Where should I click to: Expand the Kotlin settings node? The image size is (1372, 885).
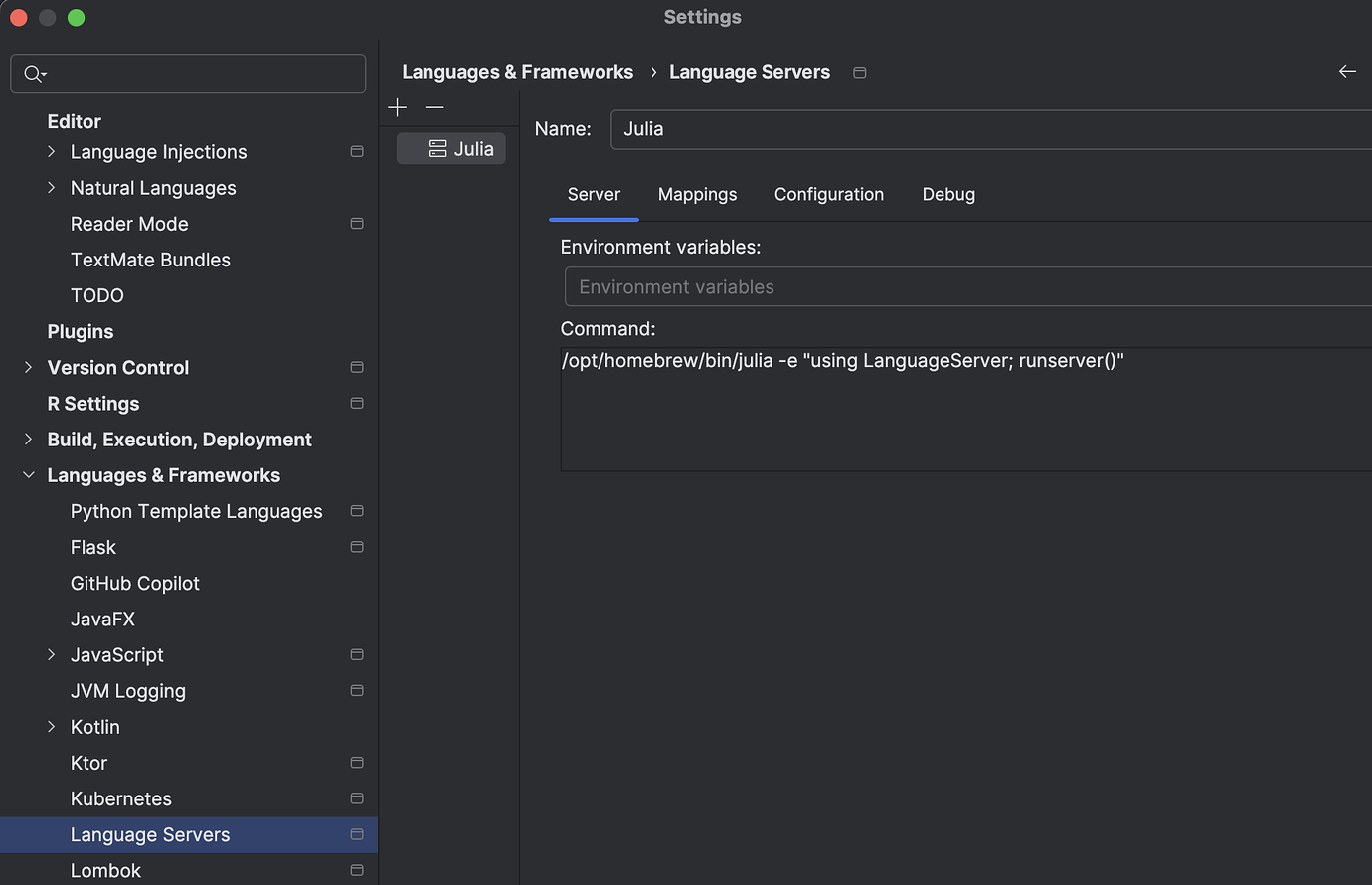[51, 726]
